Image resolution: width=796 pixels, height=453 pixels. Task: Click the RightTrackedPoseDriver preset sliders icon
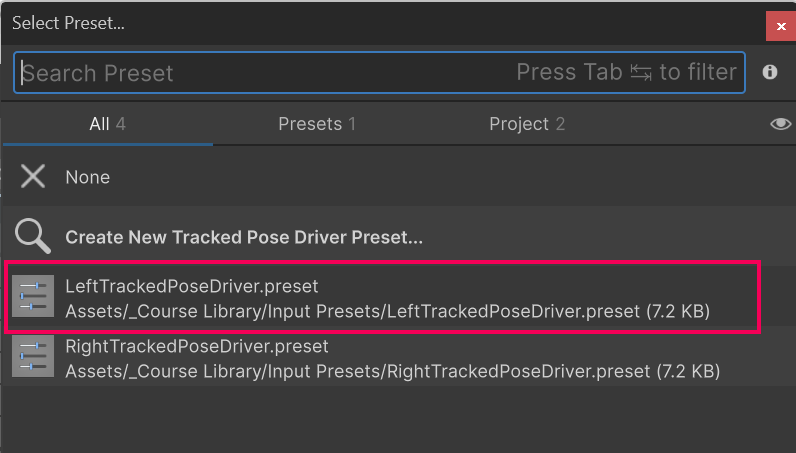pyautogui.click(x=33, y=358)
